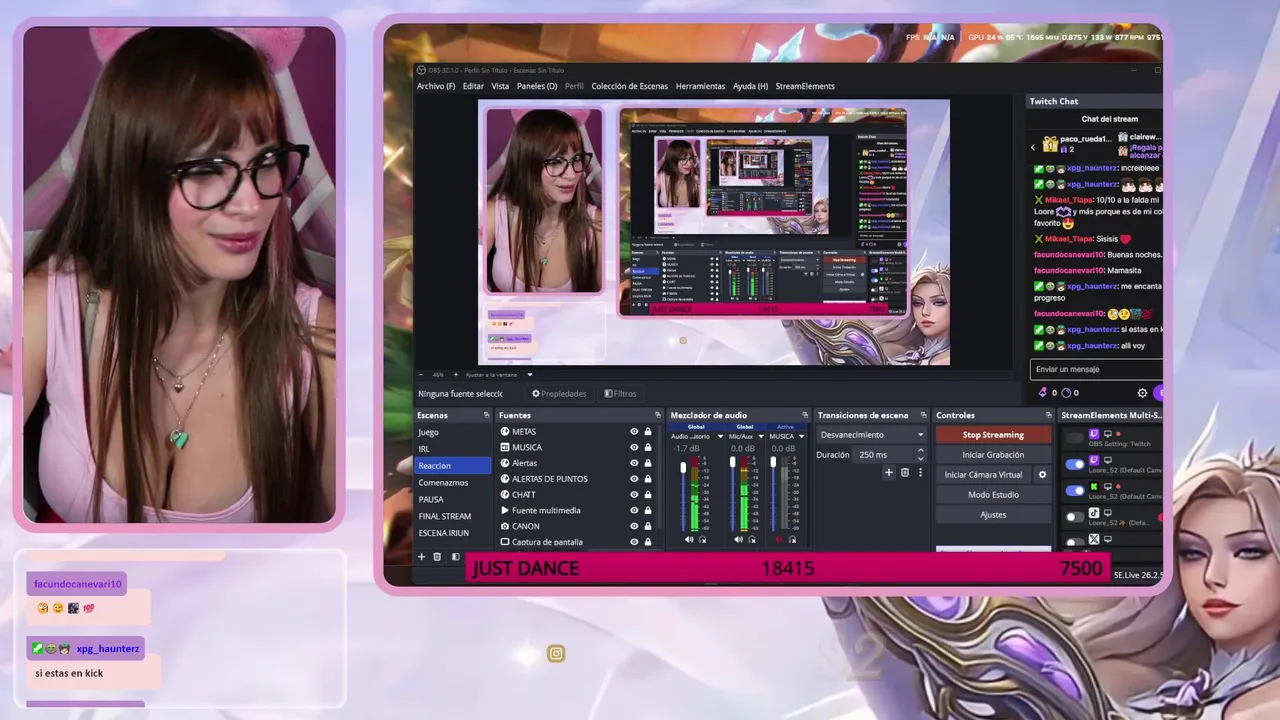Pop out the Controles dock panel
Image resolution: width=1280 pixels, height=720 pixels.
(x=1048, y=415)
